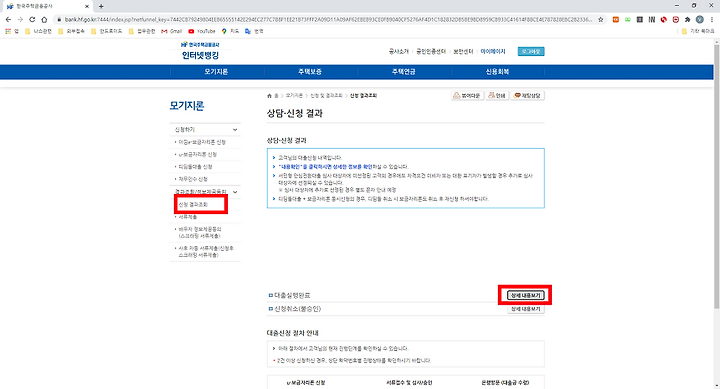Open the u-보금자리론 신청 sidebar item
Viewport: 720px width, 389px height.
(x=198, y=155)
